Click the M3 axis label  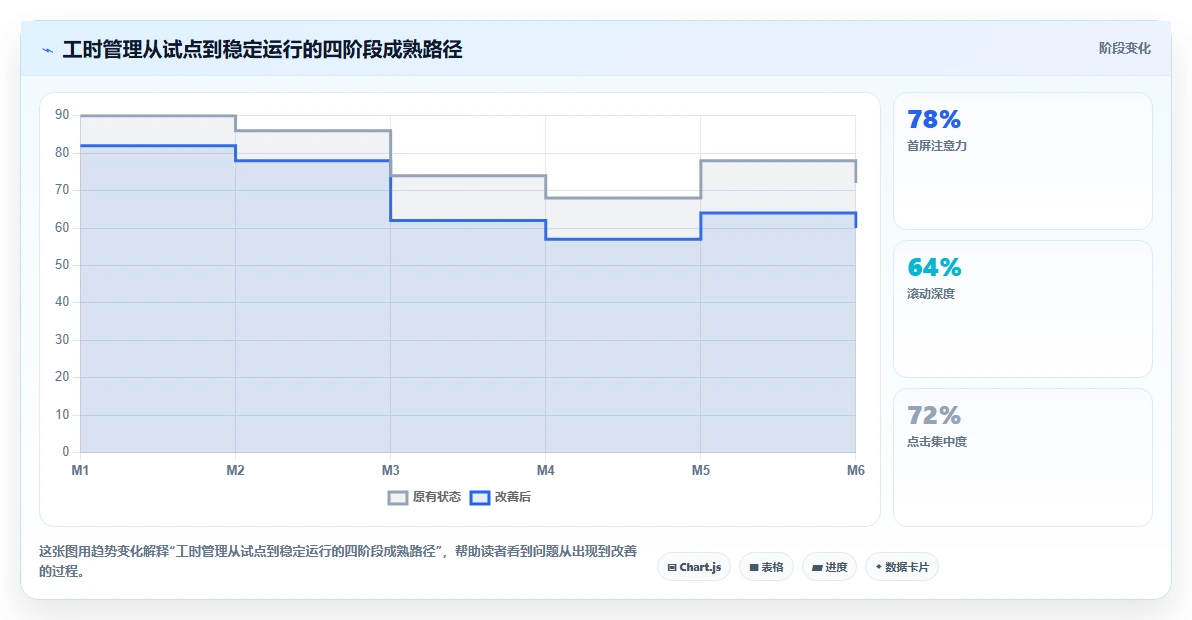tap(391, 470)
